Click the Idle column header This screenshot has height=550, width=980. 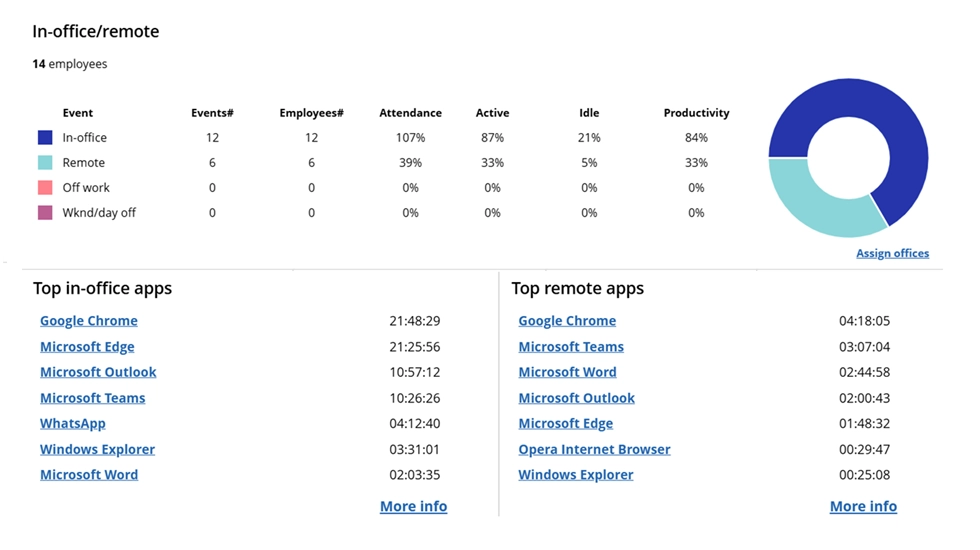(x=589, y=112)
